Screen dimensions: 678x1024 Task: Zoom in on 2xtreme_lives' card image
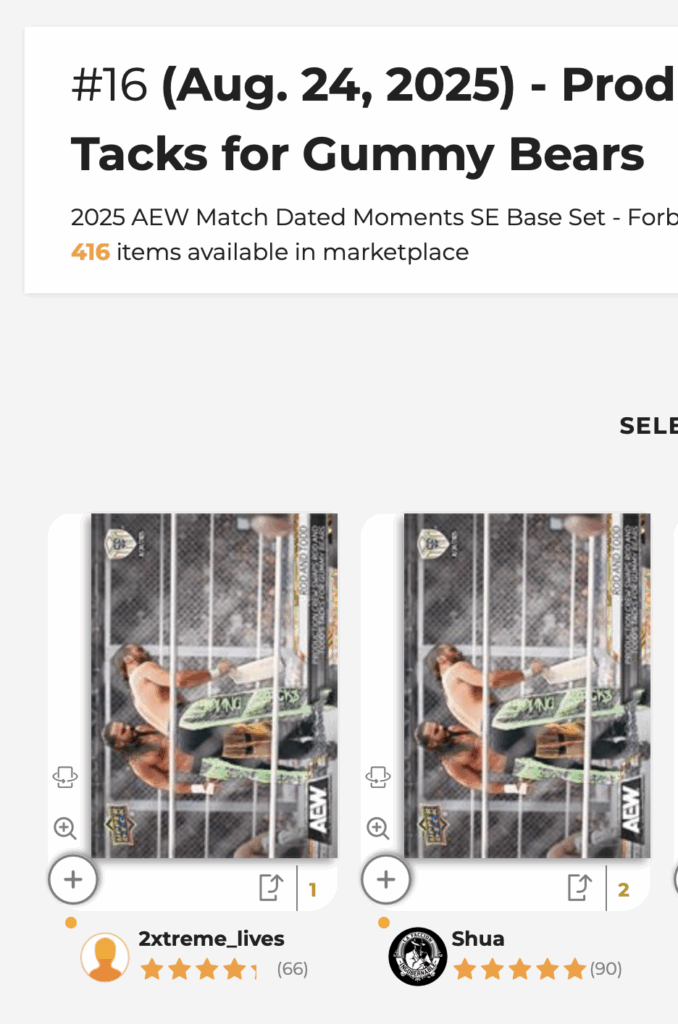pos(65,828)
